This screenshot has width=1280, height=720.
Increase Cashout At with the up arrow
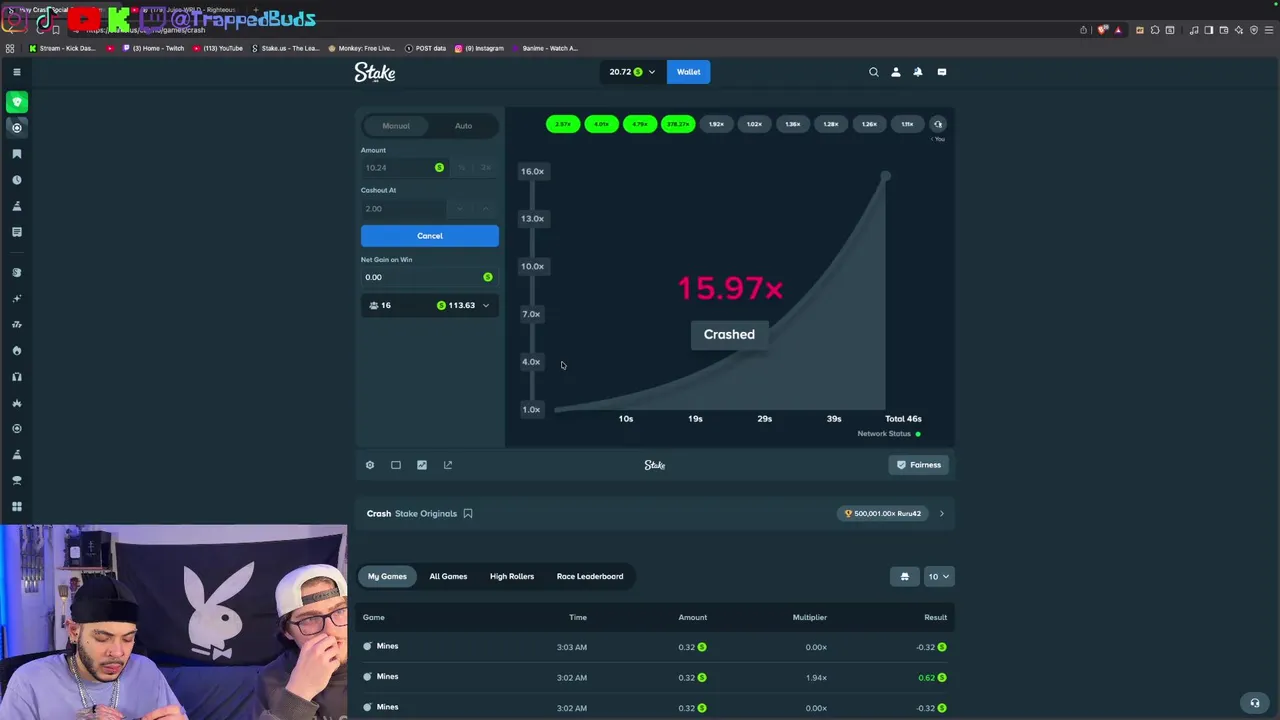point(486,209)
